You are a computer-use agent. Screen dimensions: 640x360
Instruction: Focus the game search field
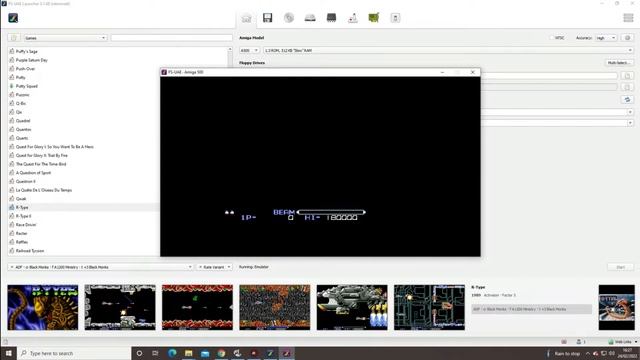(x=171, y=38)
